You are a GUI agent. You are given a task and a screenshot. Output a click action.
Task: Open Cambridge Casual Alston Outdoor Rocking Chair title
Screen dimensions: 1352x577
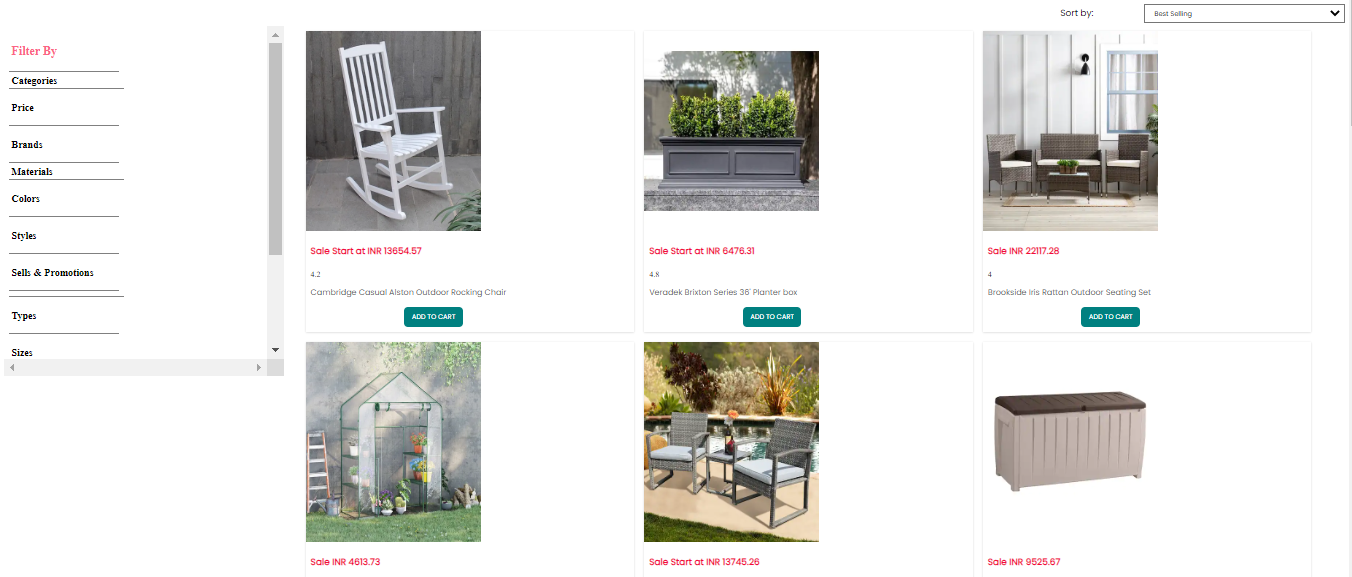408,293
